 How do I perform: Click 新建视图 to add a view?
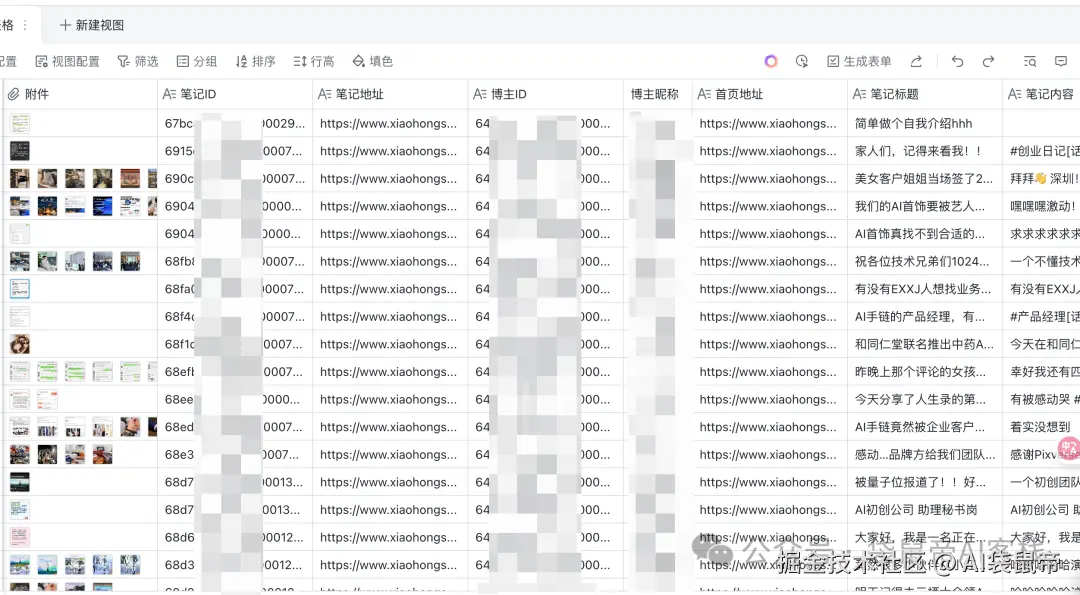92,25
